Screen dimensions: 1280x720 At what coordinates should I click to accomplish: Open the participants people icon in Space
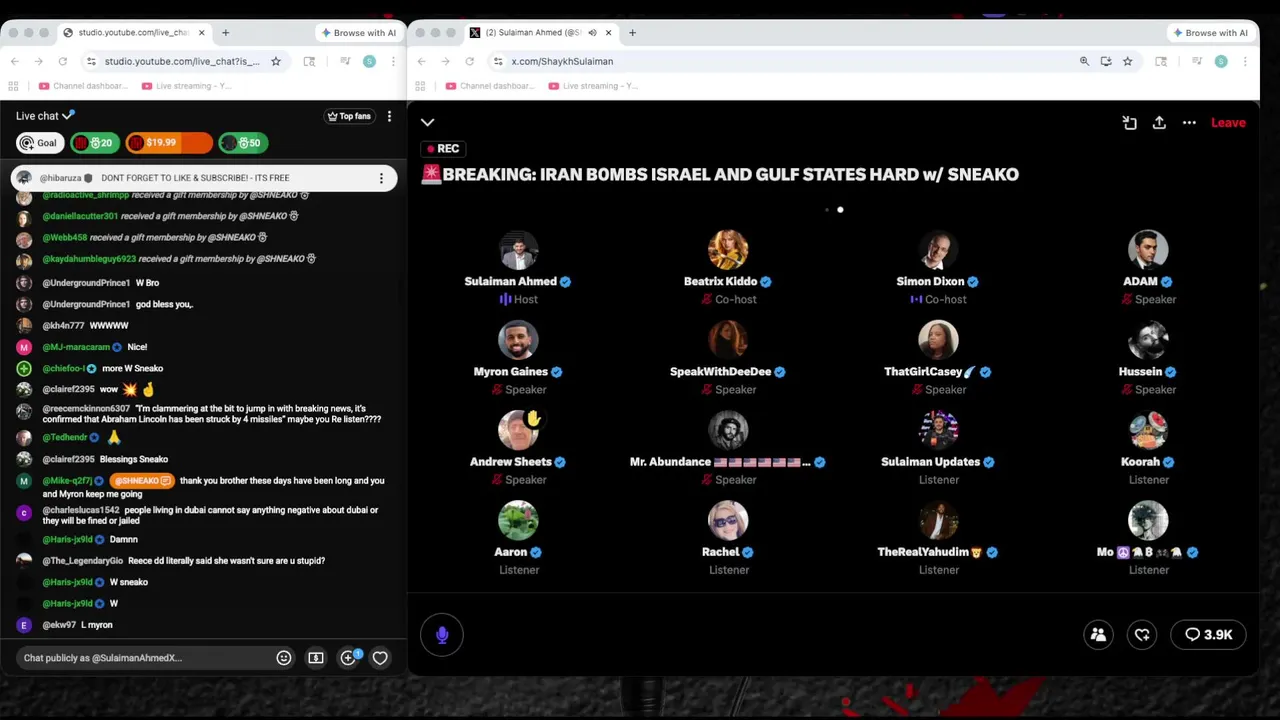click(x=1098, y=635)
